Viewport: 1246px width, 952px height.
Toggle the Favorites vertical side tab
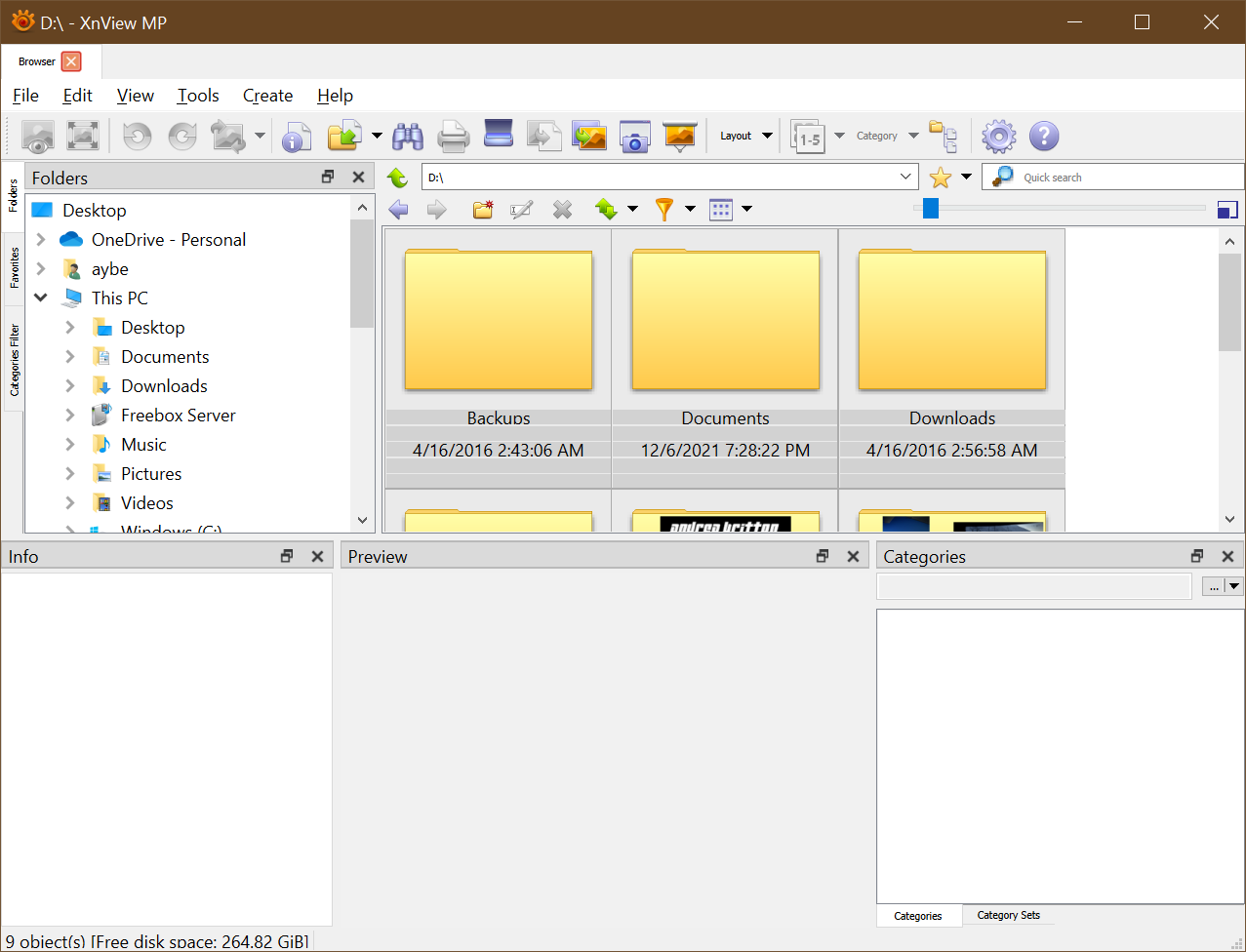14,267
